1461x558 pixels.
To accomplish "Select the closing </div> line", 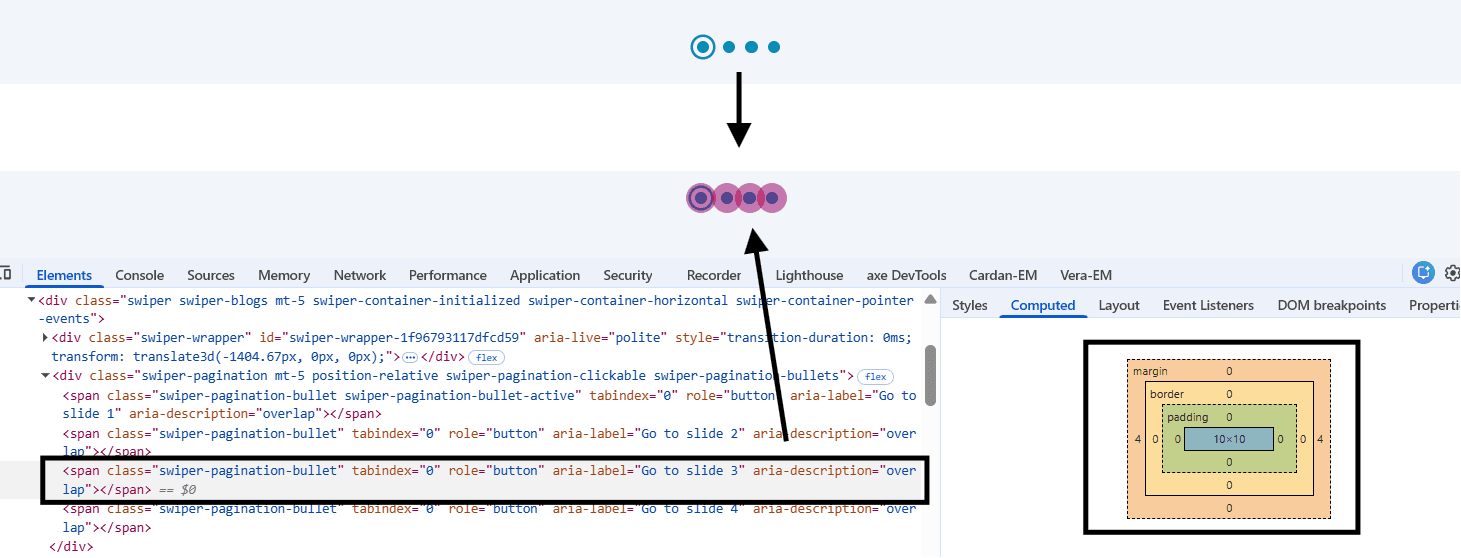I will coord(71,547).
